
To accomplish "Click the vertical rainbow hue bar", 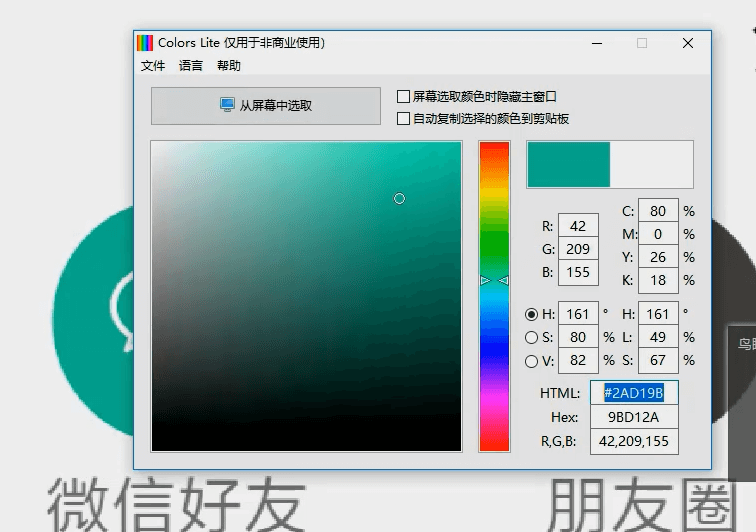I will (494, 296).
